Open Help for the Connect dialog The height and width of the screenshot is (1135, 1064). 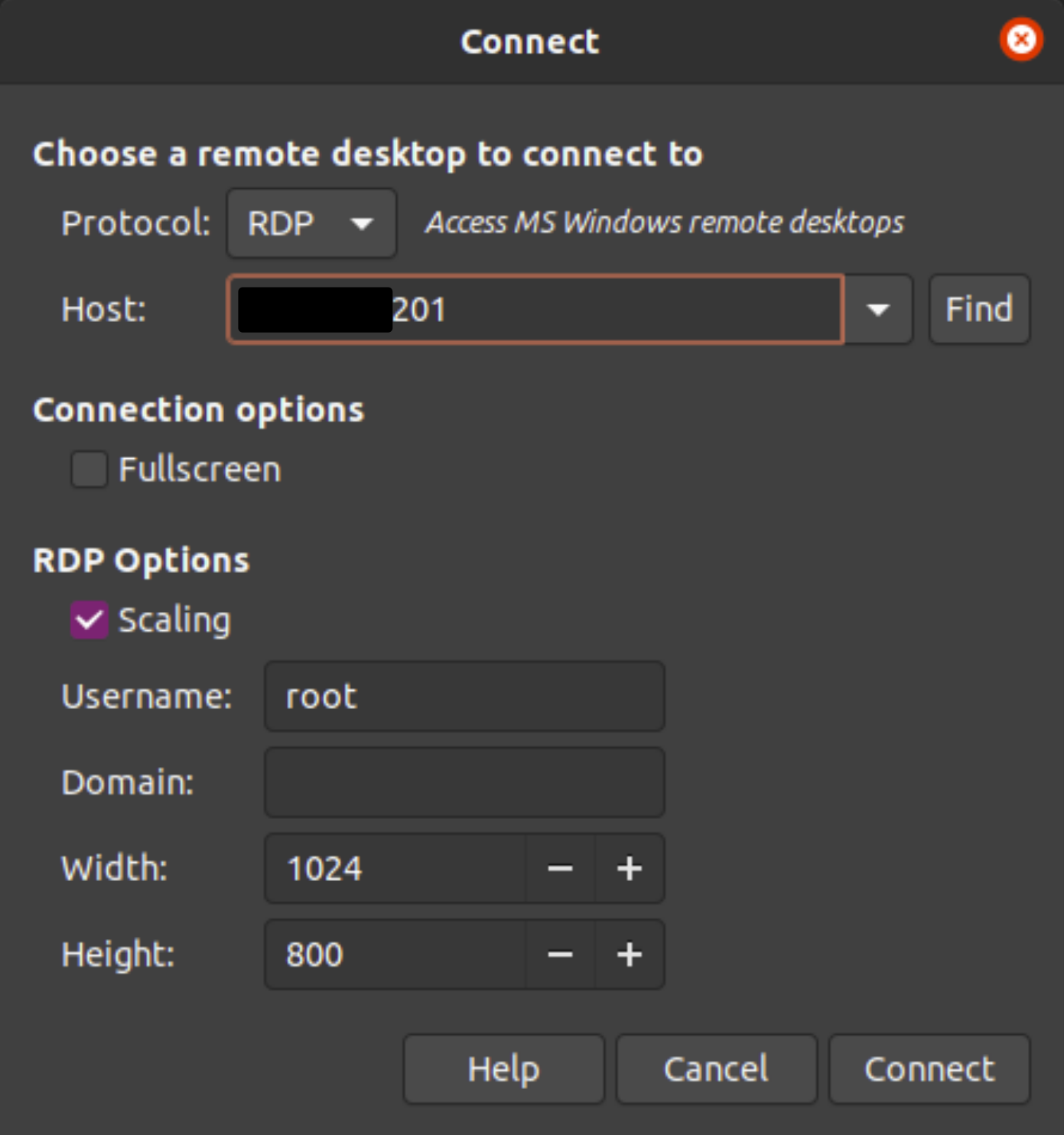[503, 1068]
